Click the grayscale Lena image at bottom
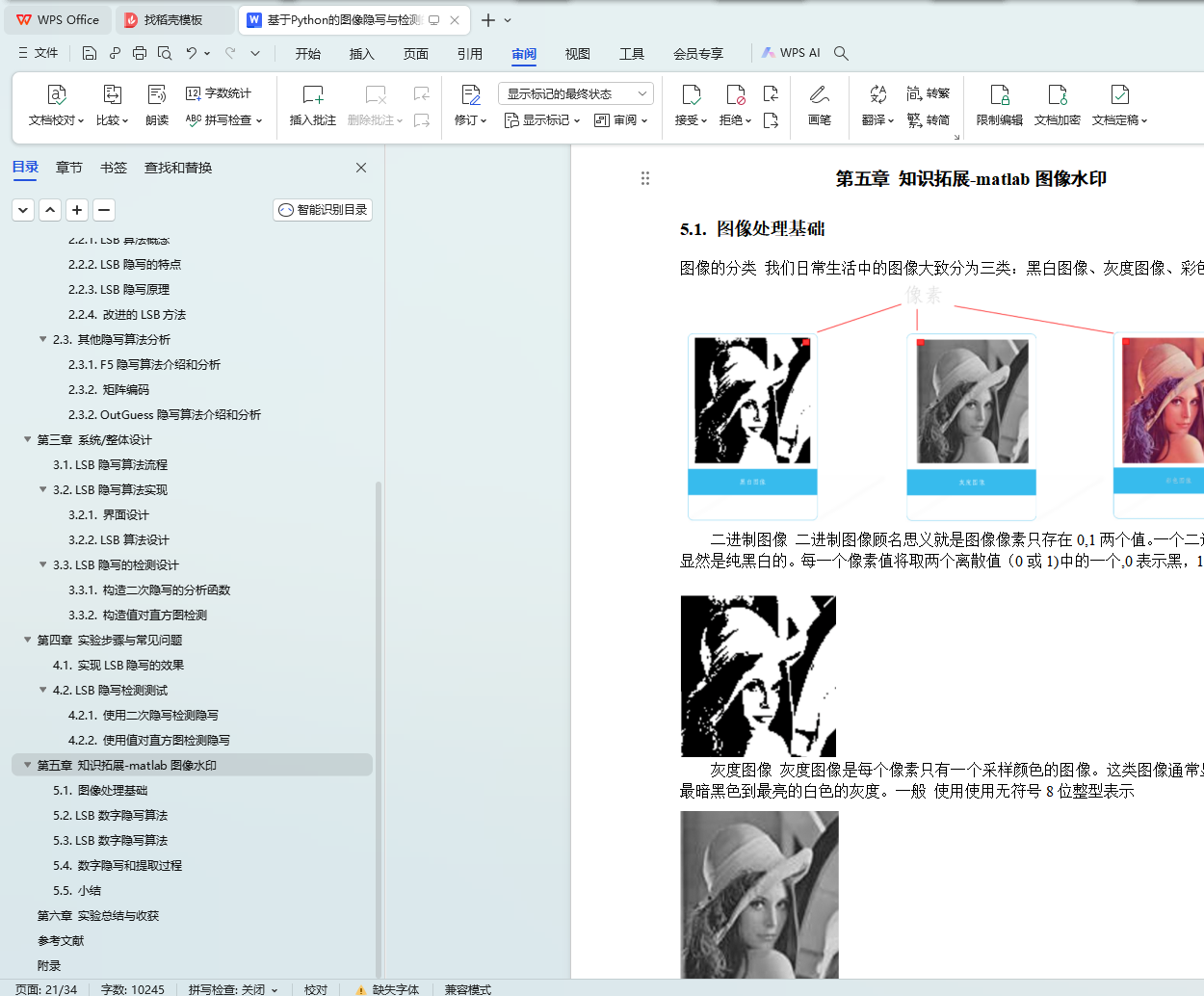1204x996 pixels. click(x=759, y=895)
